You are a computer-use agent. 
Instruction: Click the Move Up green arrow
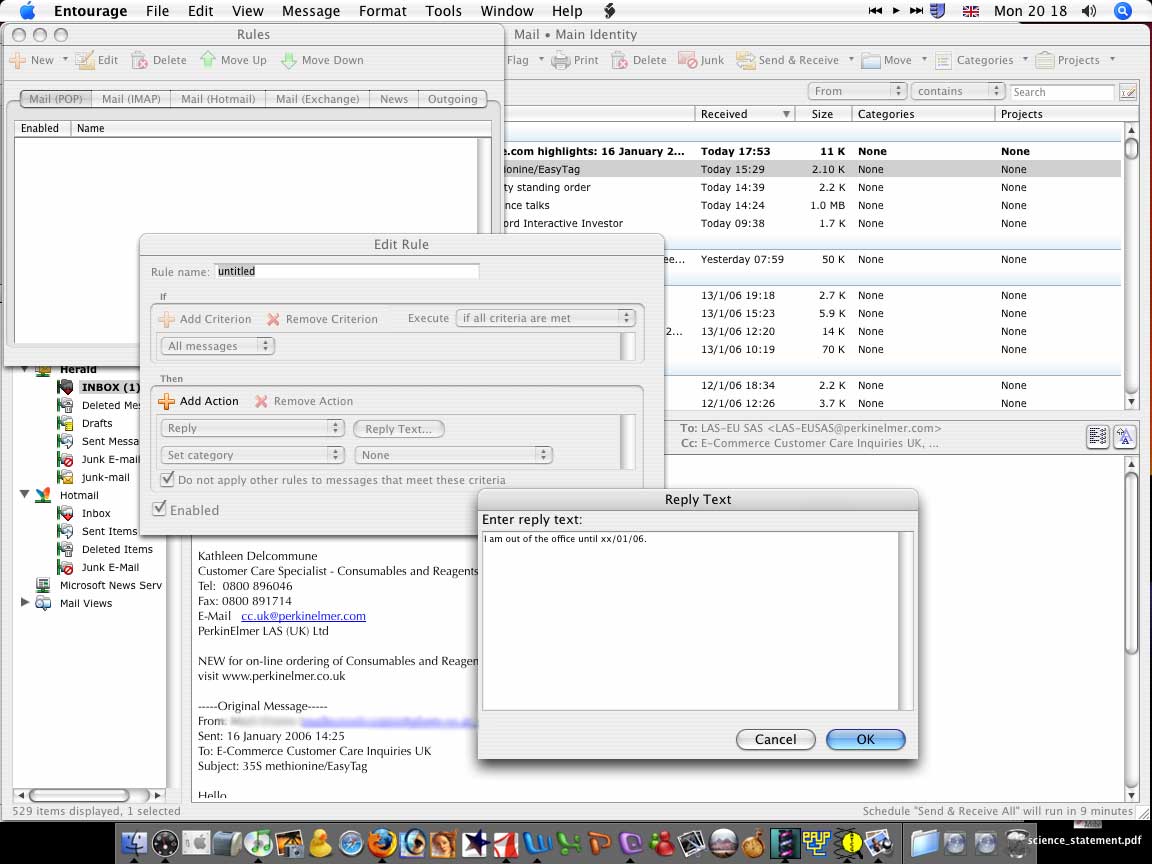[x=208, y=60]
